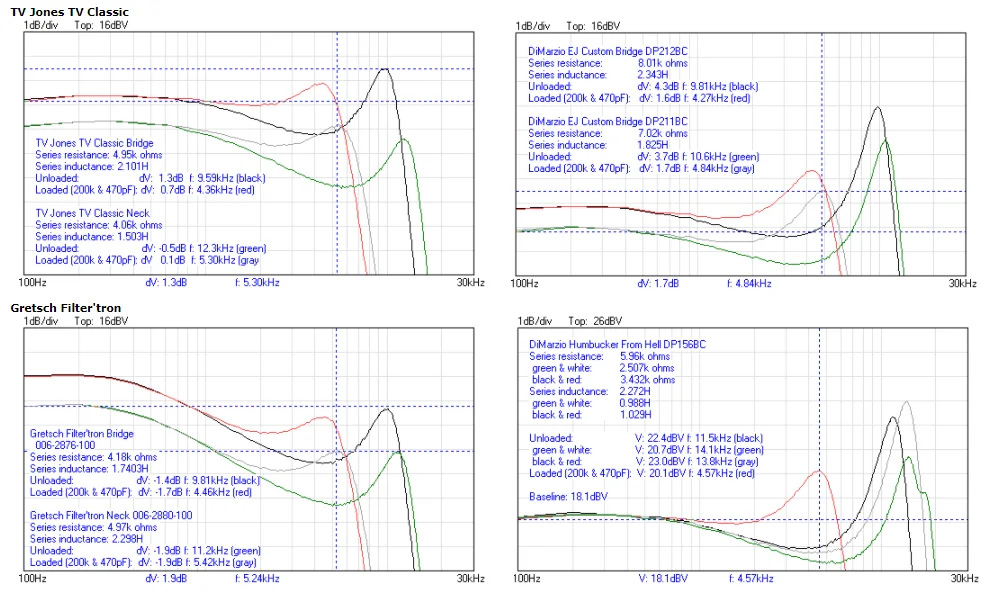Click 'V: 20.7dBV f: 14.1kHz (green)' entry
This screenshot has width=992, height=610.
point(700,450)
